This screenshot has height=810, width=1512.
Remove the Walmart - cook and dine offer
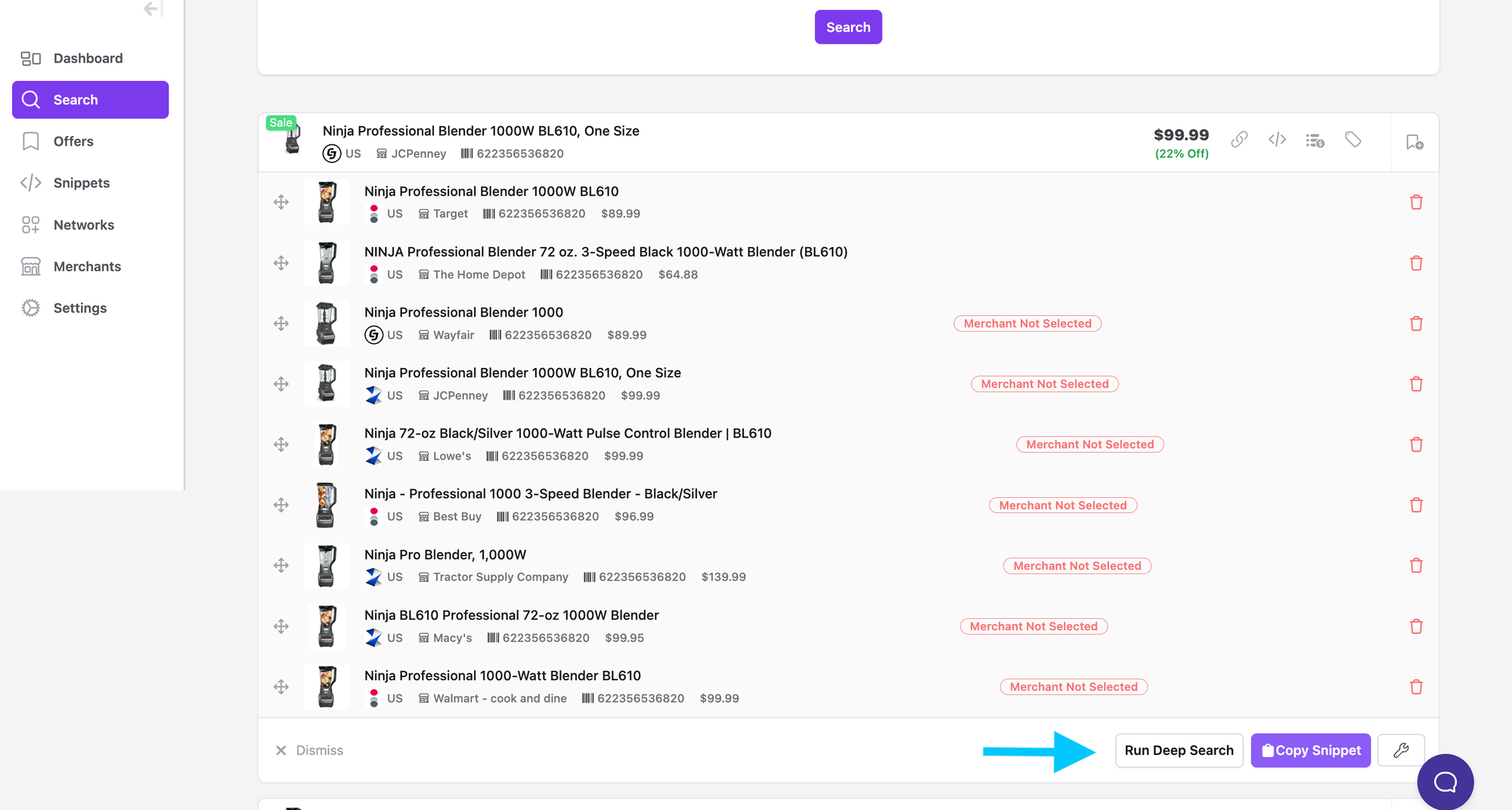point(1417,687)
